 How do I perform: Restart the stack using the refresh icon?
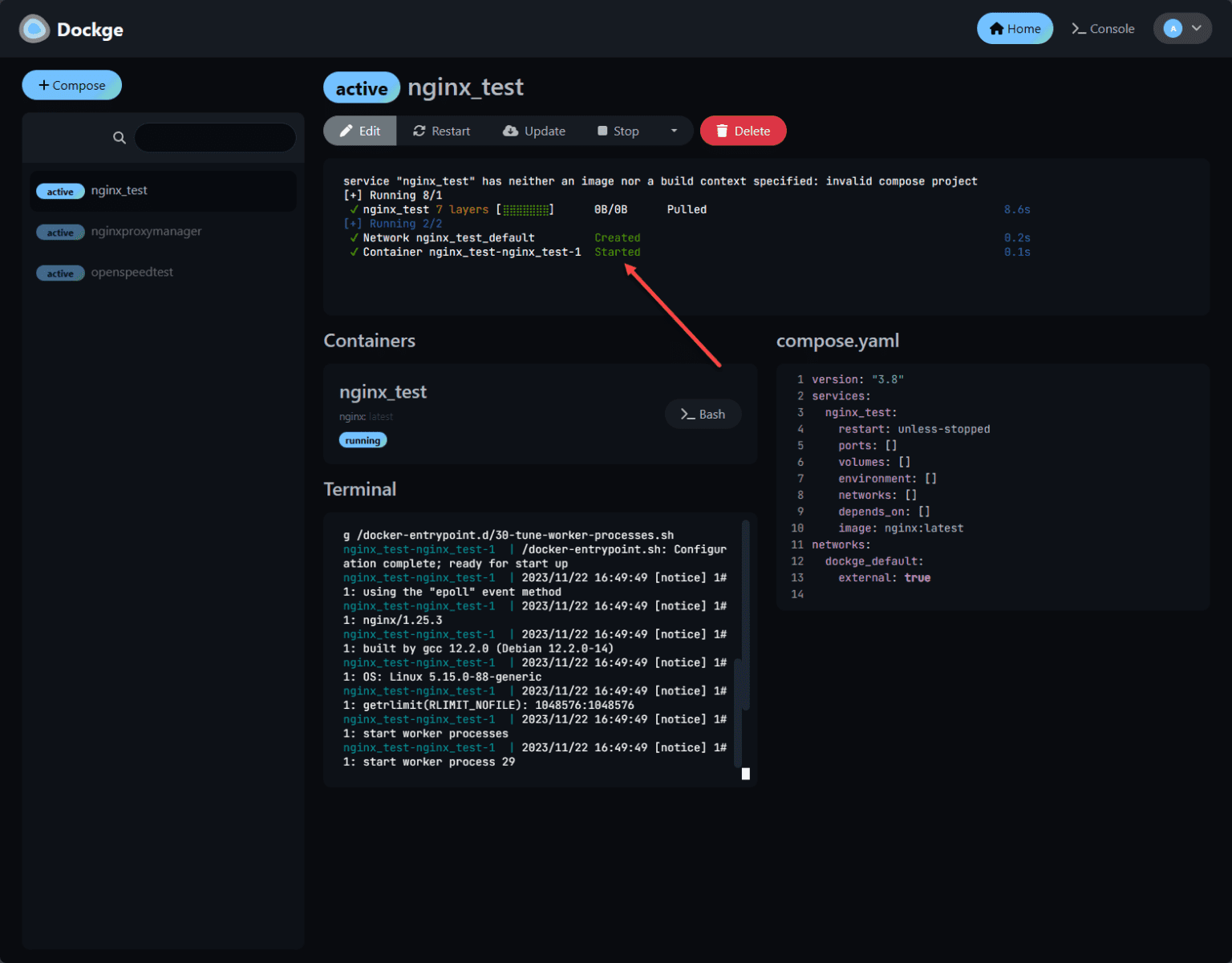(x=419, y=131)
